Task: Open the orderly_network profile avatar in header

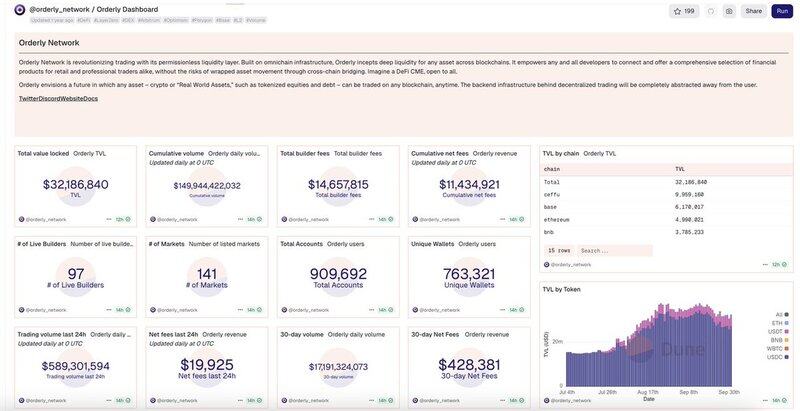Action: pyautogui.click(x=19, y=10)
